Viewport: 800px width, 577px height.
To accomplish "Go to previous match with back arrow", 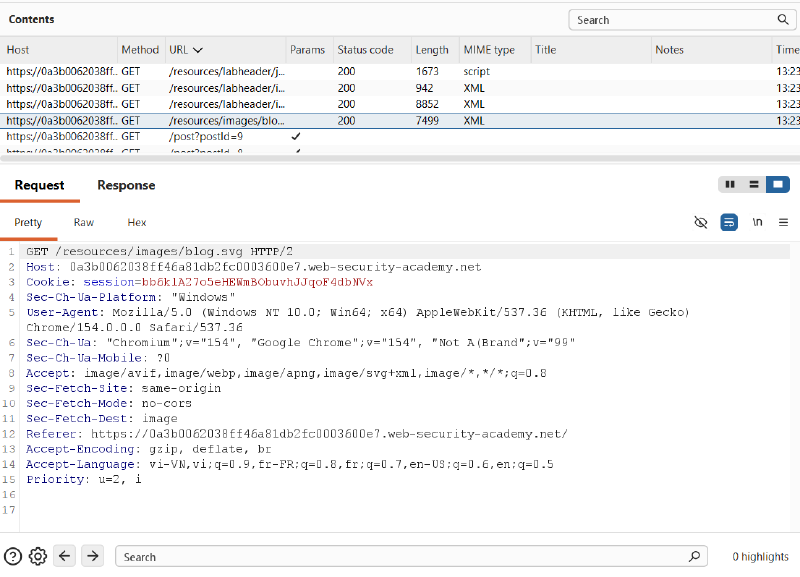I will 64,556.
